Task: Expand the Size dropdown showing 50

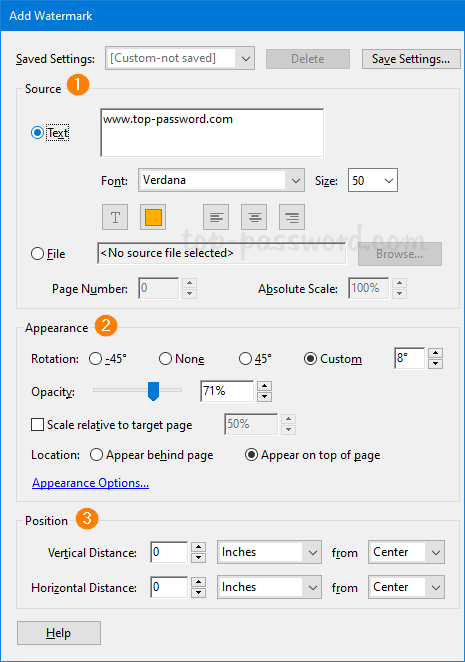Action: [x=373, y=180]
